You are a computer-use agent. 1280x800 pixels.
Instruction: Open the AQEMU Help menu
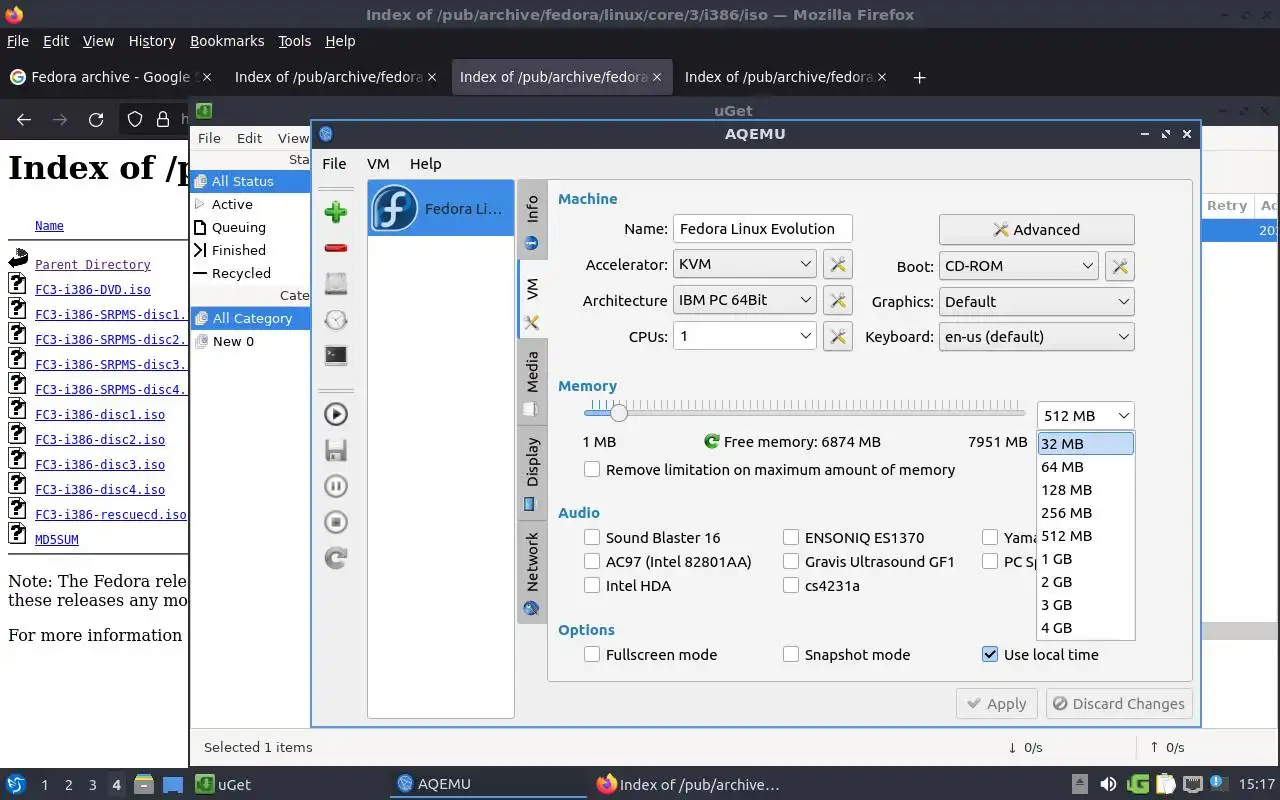pyautogui.click(x=425, y=163)
